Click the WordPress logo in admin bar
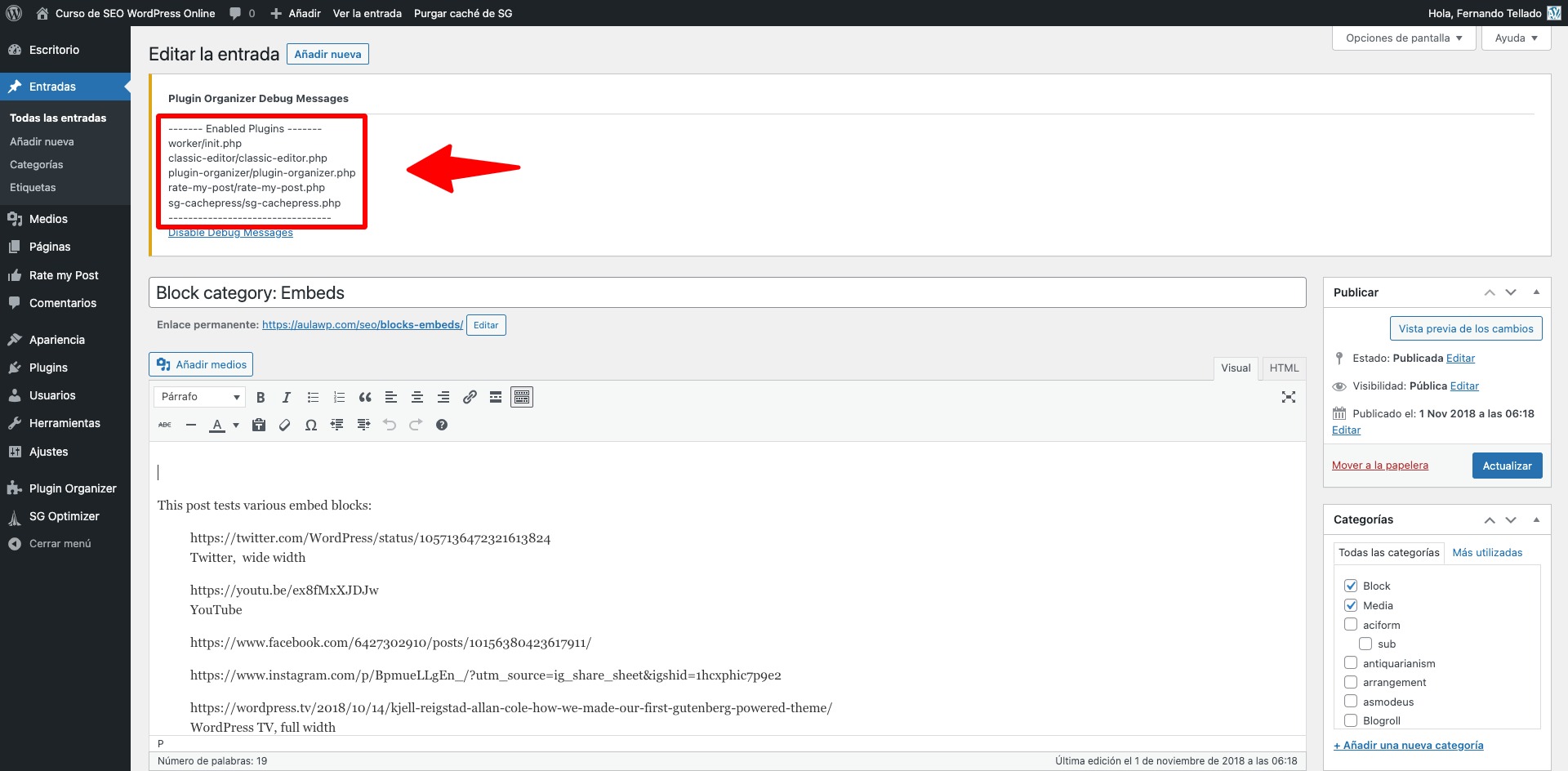 click(14, 13)
